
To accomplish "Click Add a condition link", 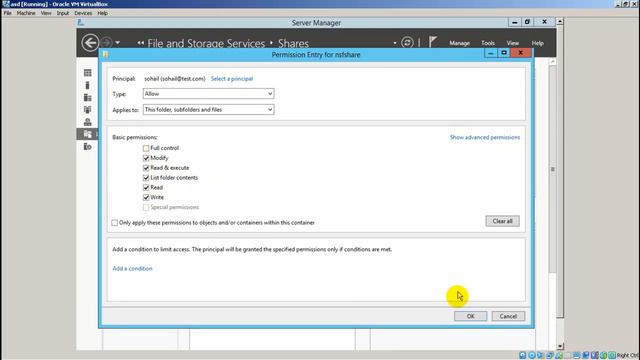I will point(132,268).
